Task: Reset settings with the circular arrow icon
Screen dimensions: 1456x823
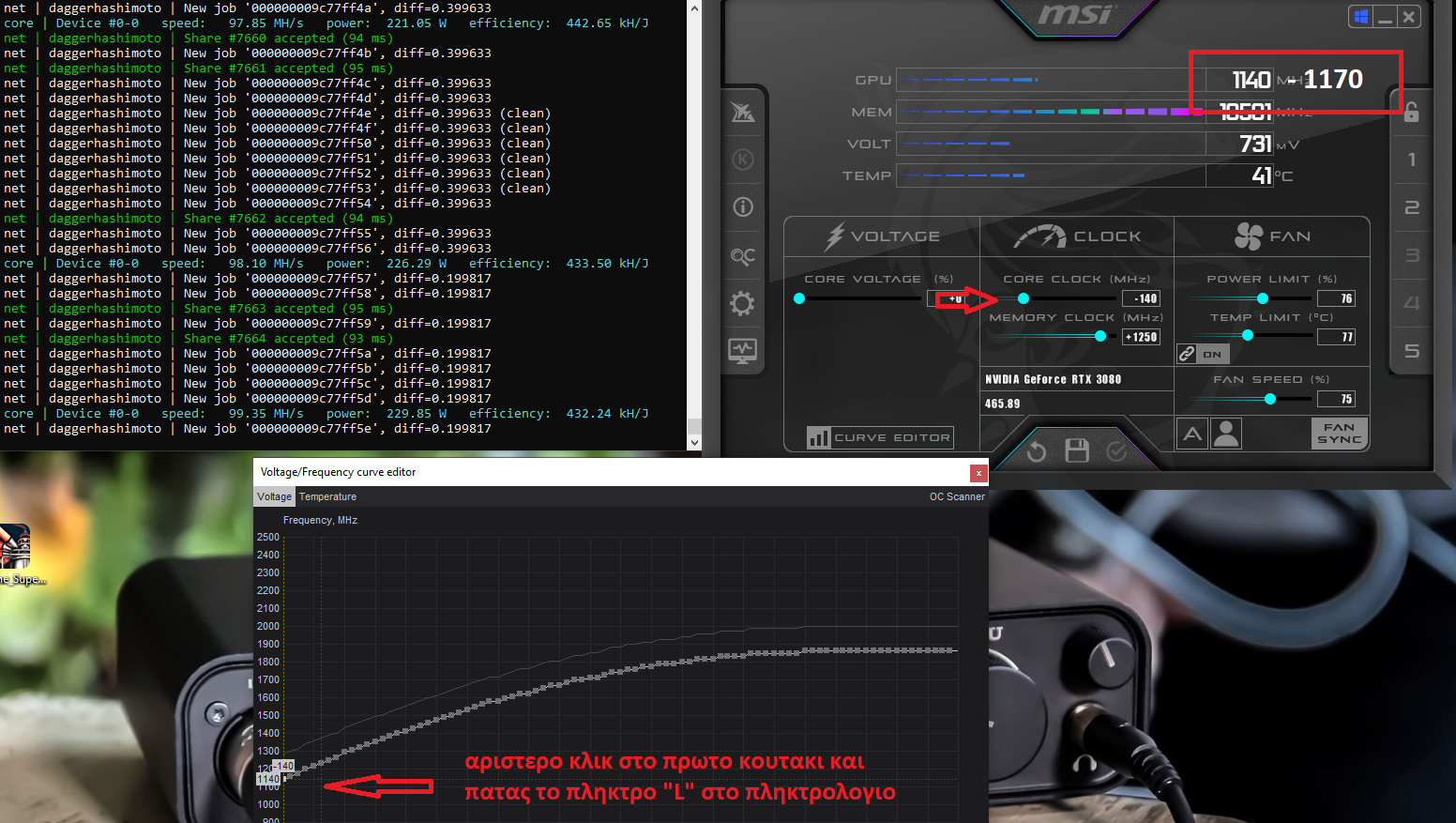Action: click(x=1037, y=452)
